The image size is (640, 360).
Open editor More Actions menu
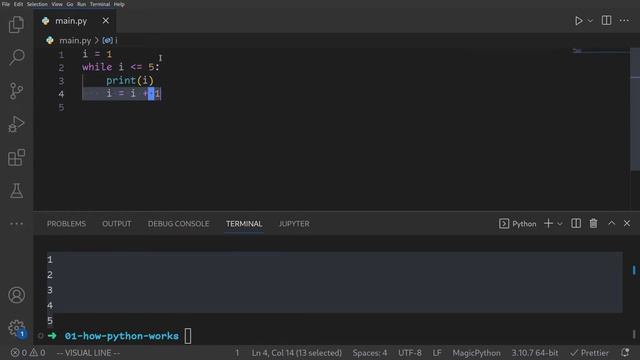(x=624, y=20)
